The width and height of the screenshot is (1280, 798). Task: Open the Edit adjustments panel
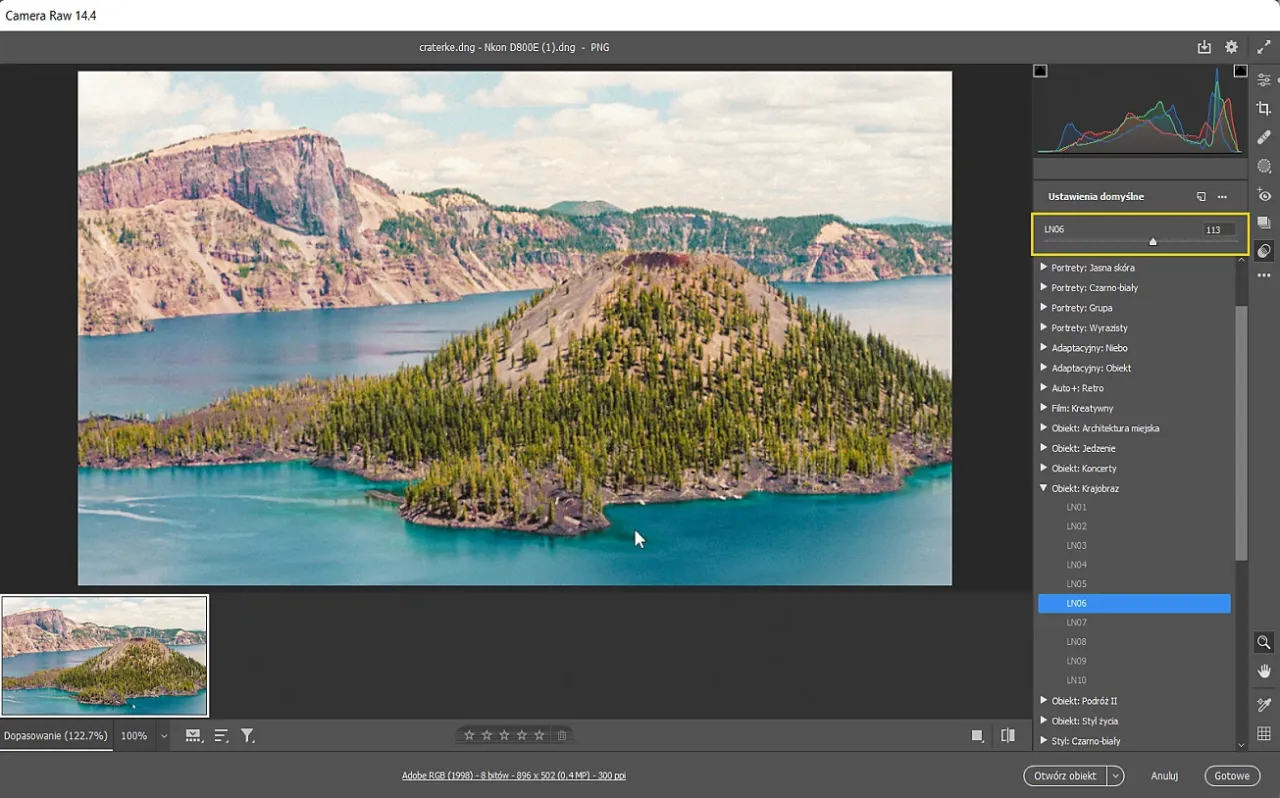[1264, 80]
